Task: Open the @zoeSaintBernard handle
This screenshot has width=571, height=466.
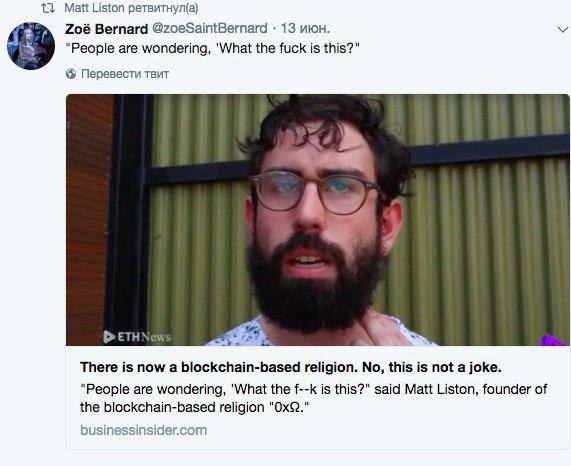Action: coord(210,28)
